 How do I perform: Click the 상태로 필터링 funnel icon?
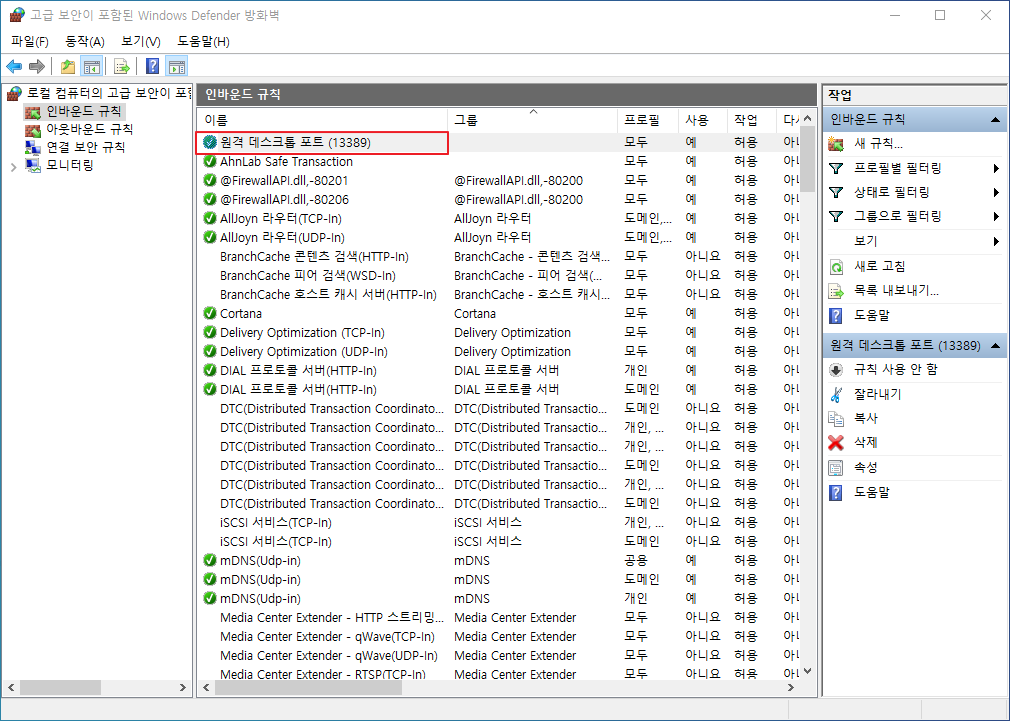pos(836,192)
